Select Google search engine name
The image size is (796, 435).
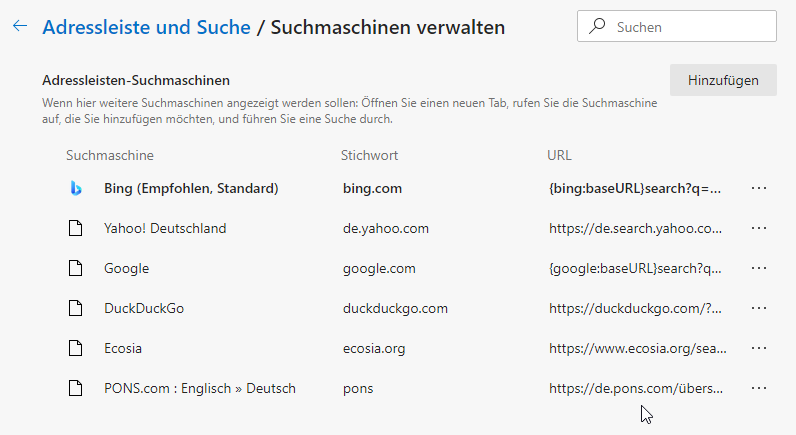[x=126, y=269]
